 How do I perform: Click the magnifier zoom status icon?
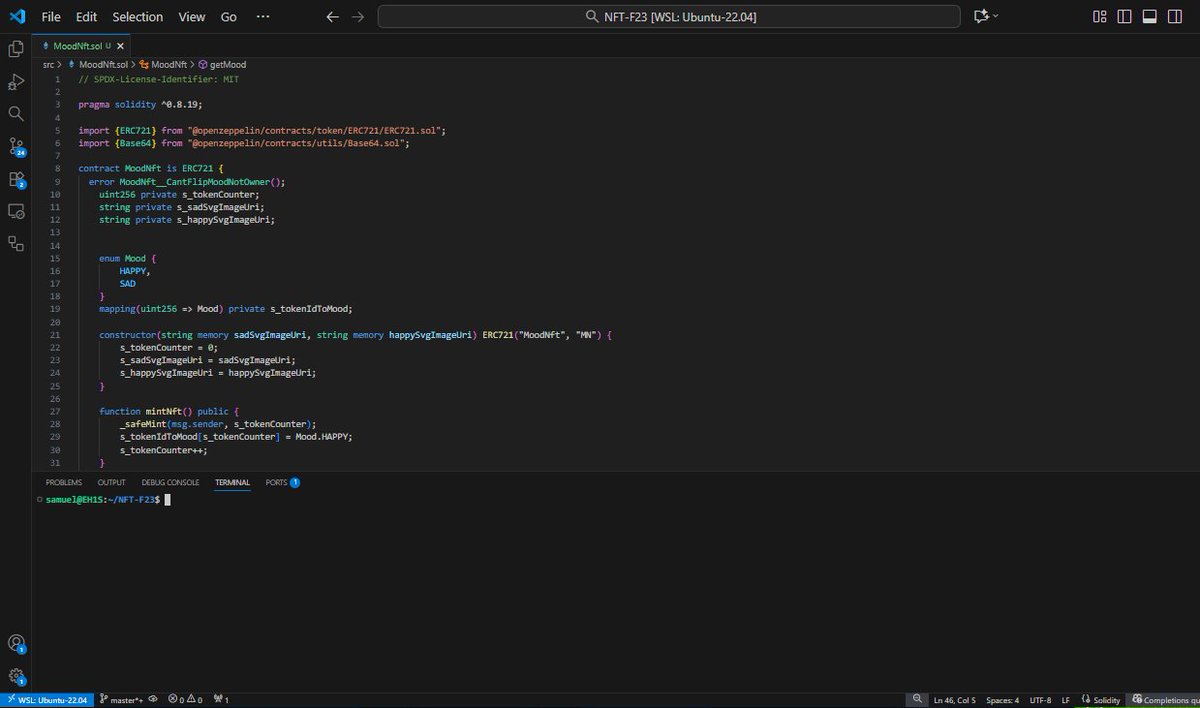pos(917,700)
